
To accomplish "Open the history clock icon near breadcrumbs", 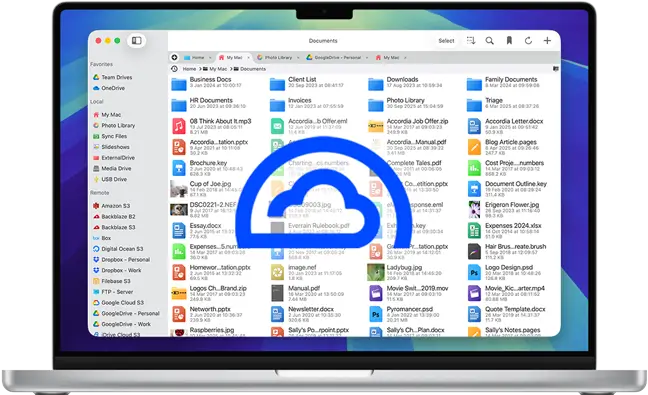I will (x=174, y=69).
